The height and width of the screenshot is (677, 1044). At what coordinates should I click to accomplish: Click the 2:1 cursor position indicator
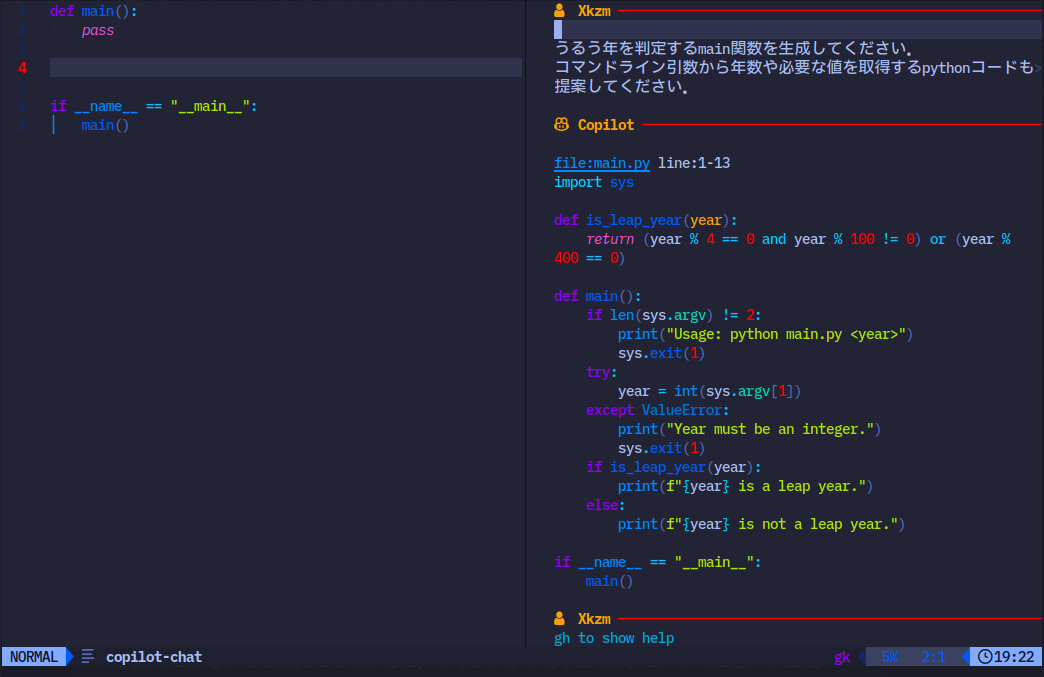click(932, 657)
